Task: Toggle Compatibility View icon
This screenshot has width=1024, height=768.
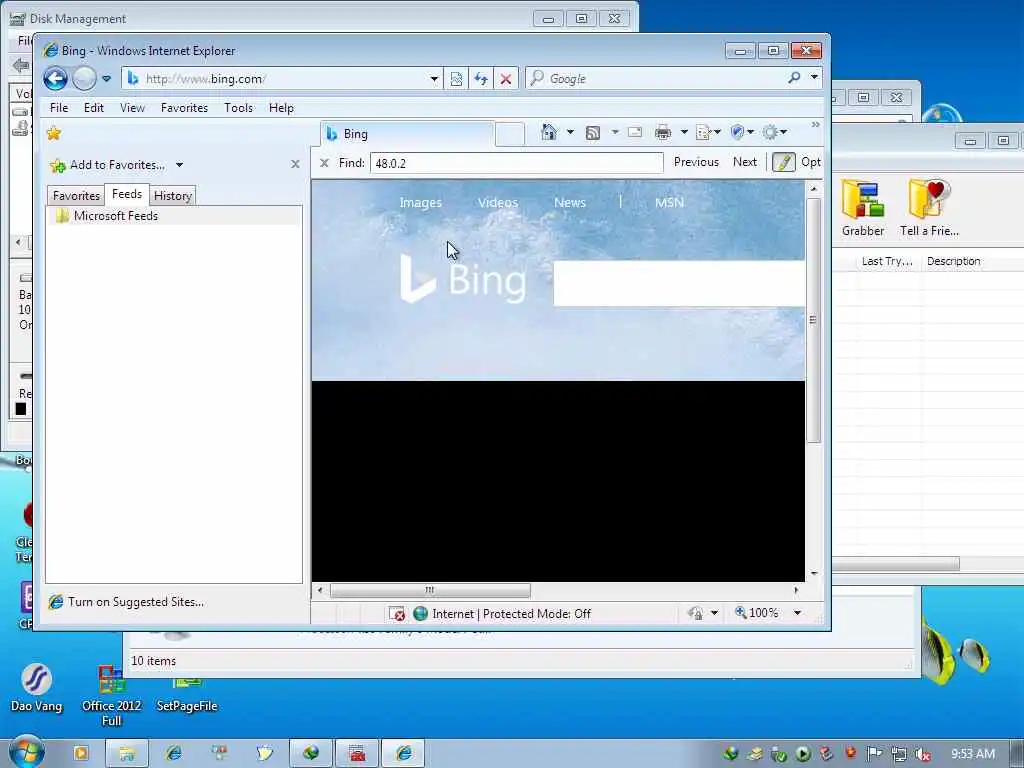Action: point(456,79)
